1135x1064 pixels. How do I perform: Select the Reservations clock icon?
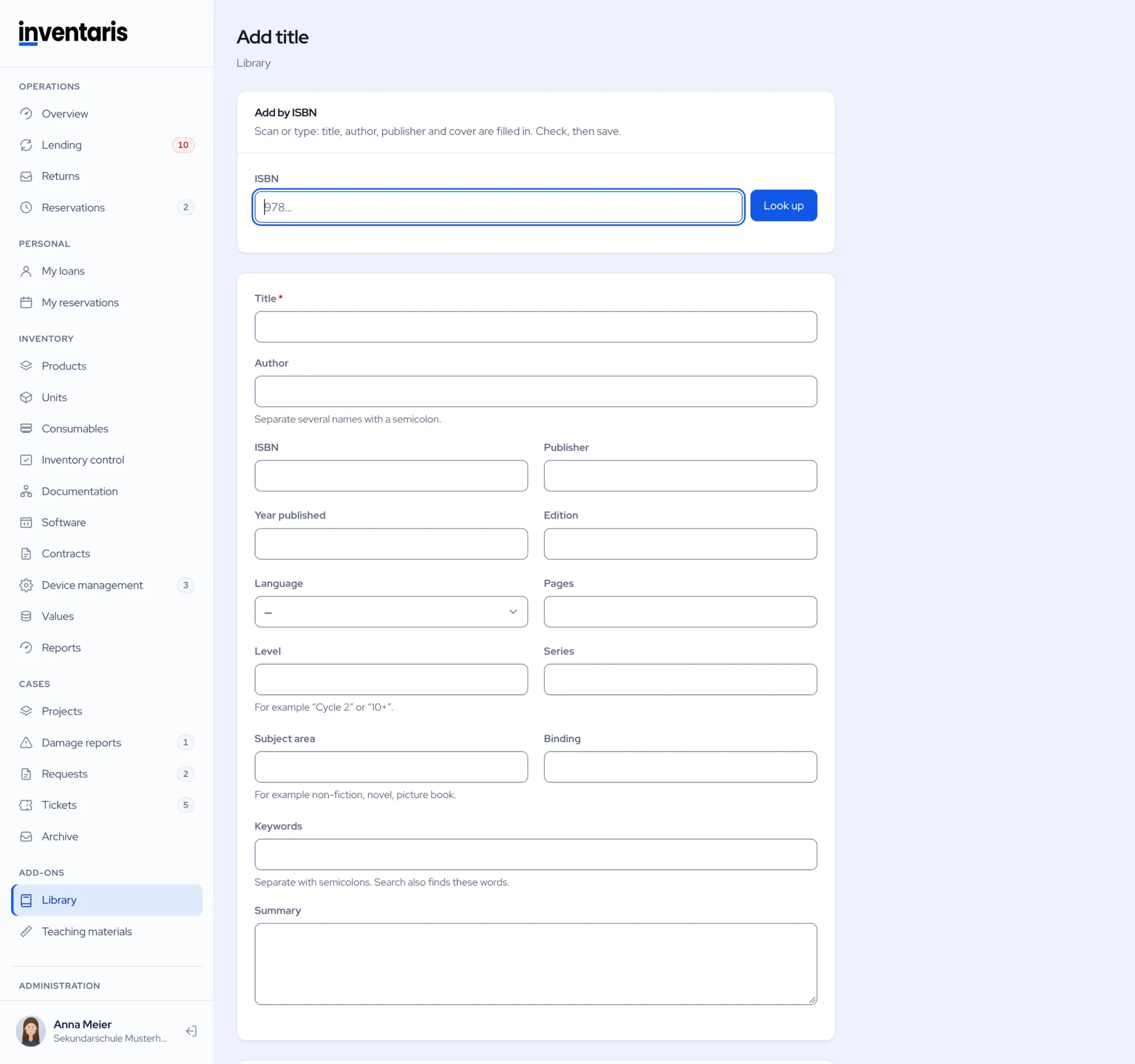26,207
